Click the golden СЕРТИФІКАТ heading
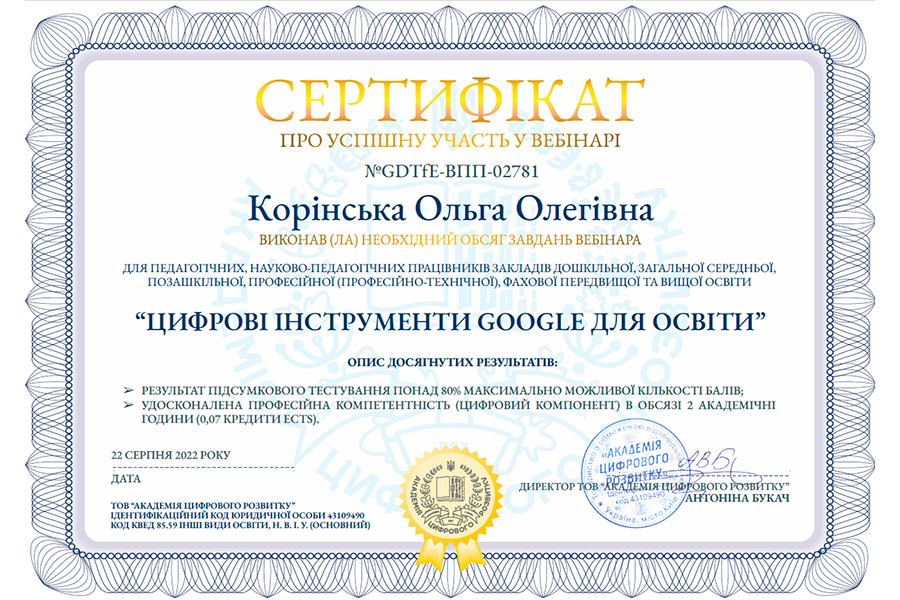Screen dimensions: 900x600 (x=450, y=101)
